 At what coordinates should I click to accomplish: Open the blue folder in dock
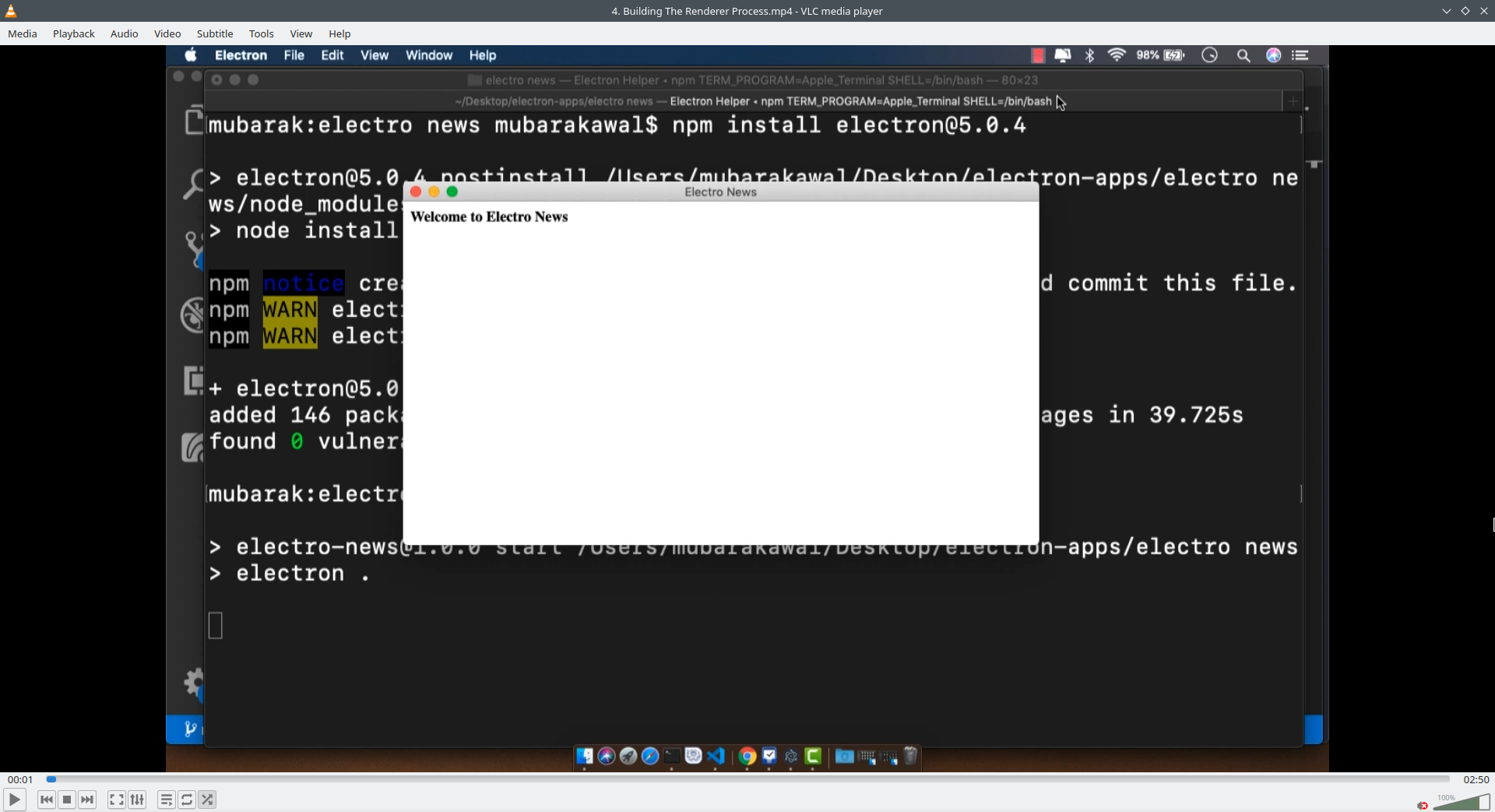(845, 756)
